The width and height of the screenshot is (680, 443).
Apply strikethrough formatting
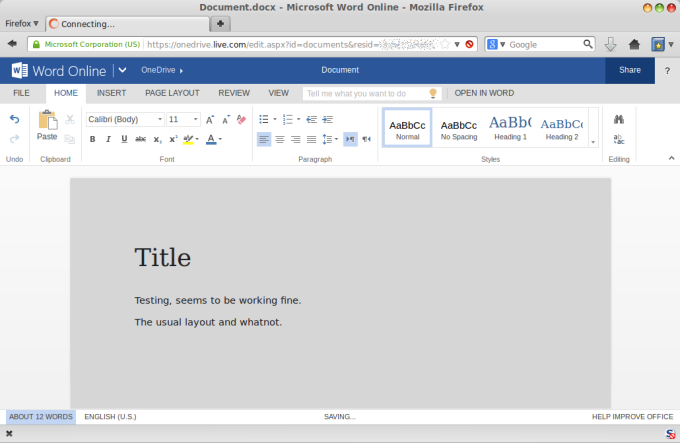140,139
